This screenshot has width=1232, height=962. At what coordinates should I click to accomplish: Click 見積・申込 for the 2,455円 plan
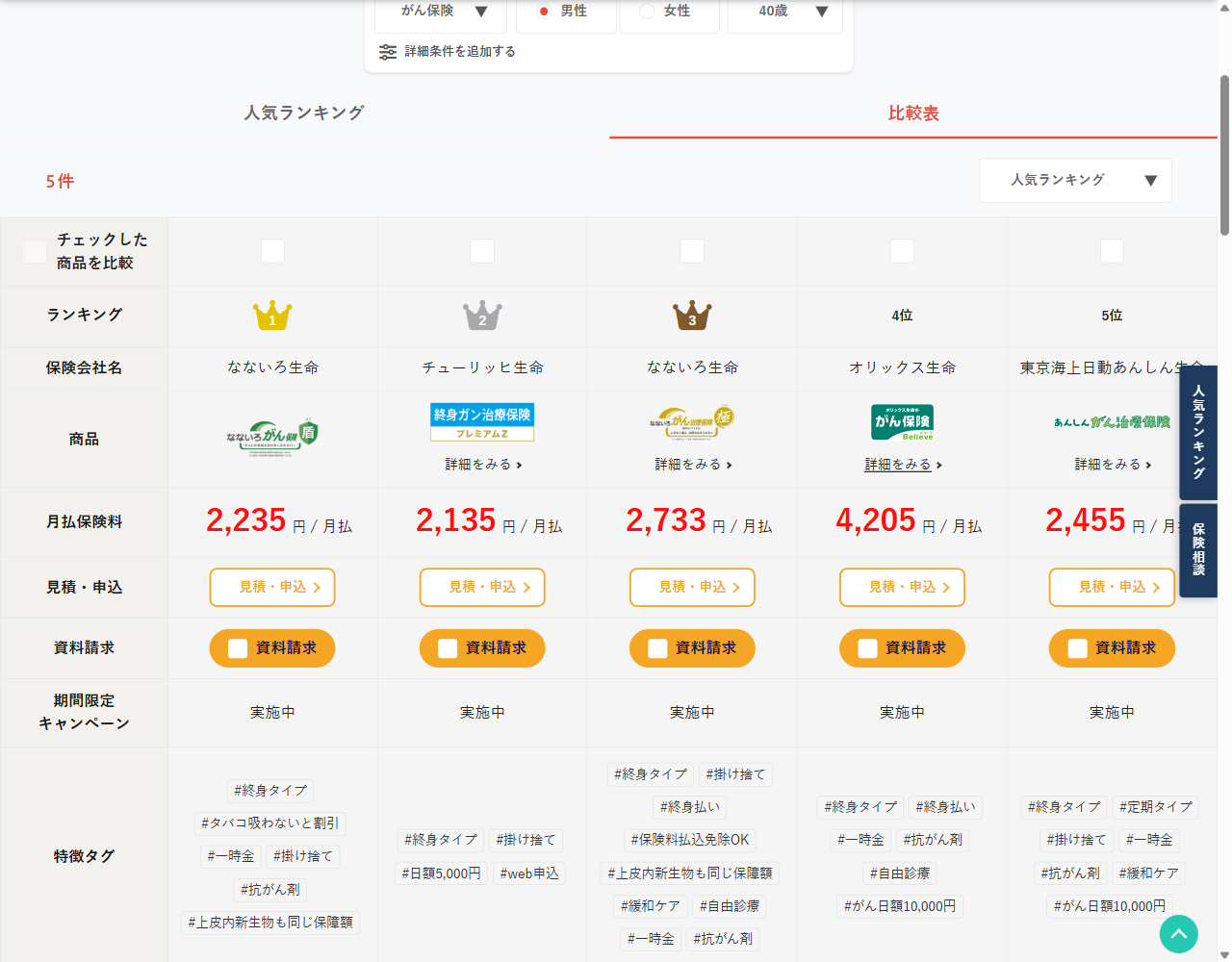coord(1112,587)
